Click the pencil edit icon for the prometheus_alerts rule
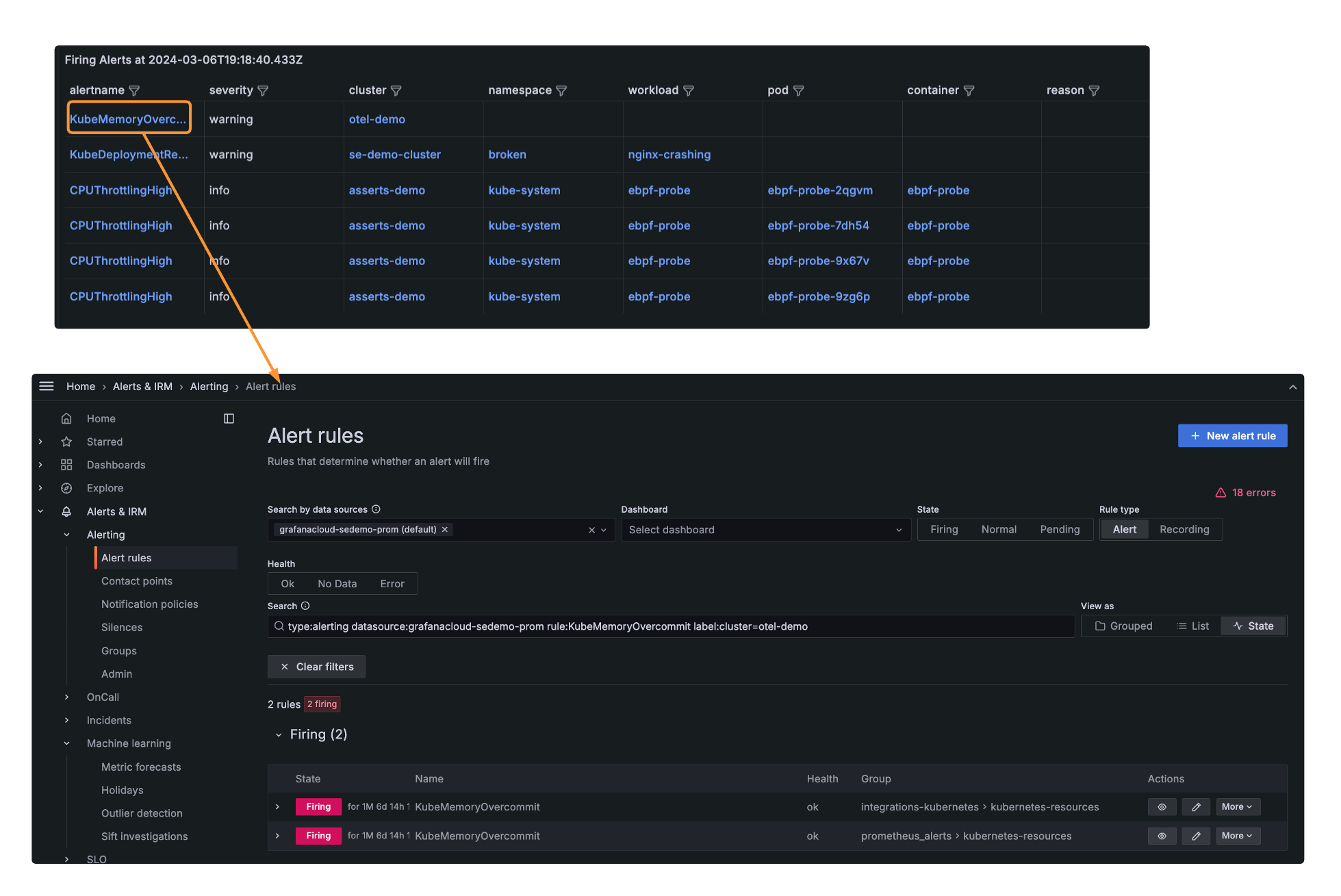The width and height of the screenshot is (1341, 896). 1196,836
